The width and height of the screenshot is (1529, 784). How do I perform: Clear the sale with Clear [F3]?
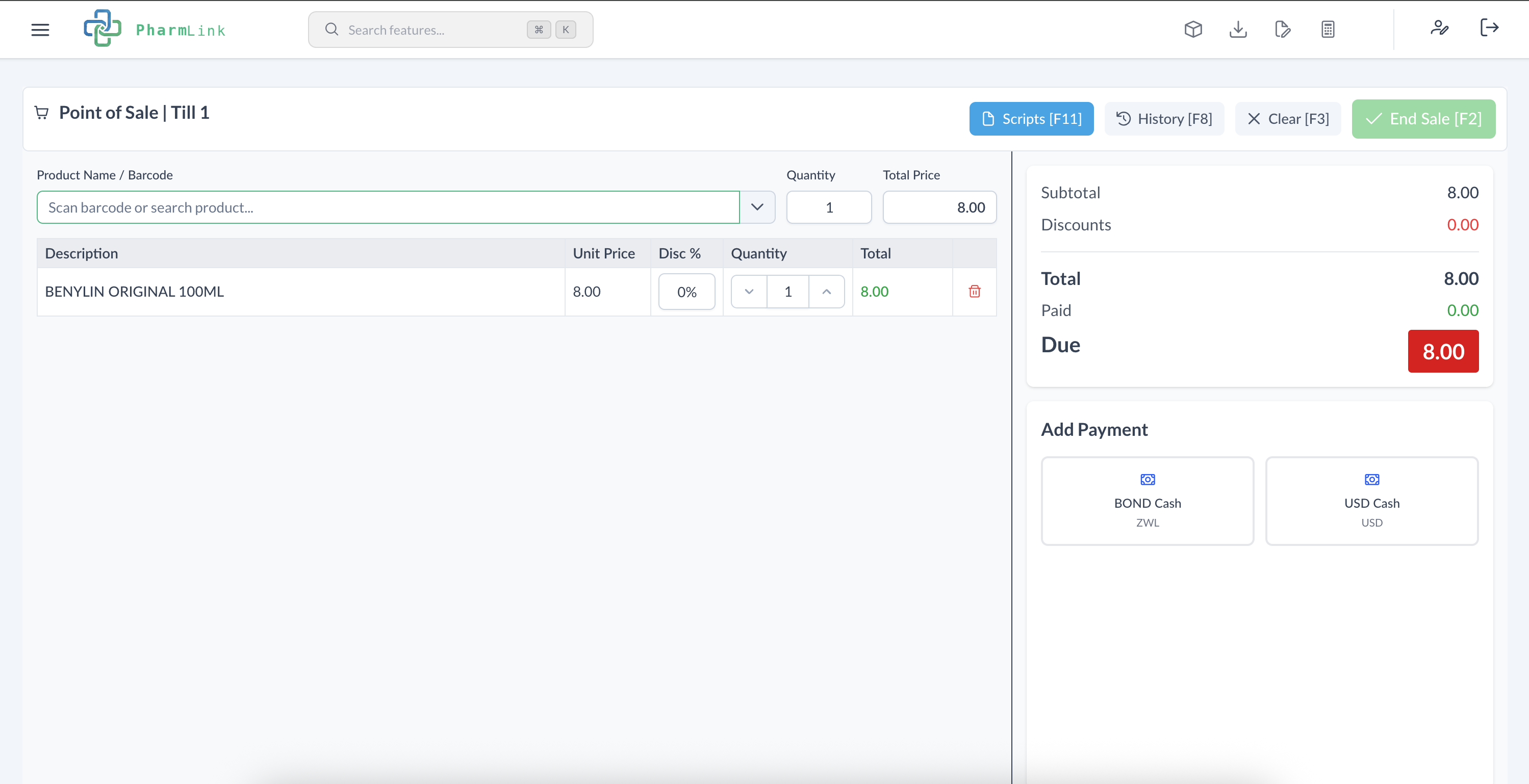tap(1287, 119)
